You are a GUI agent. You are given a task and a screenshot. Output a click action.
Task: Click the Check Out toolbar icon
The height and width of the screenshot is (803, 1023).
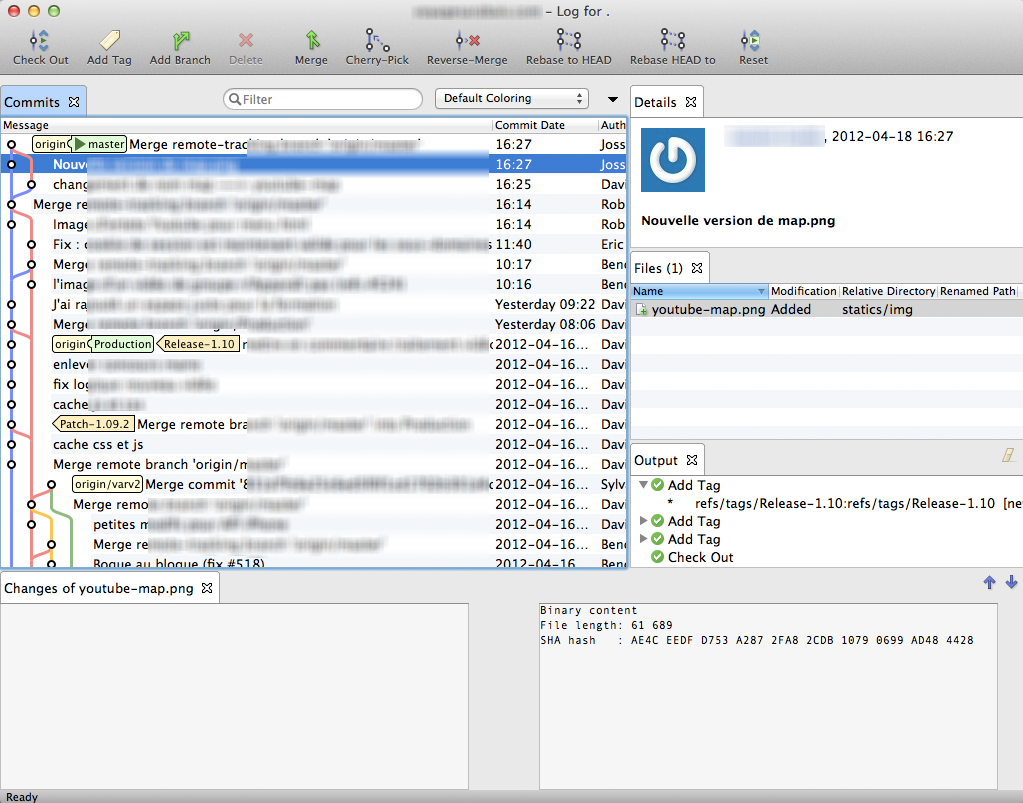click(x=40, y=41)
